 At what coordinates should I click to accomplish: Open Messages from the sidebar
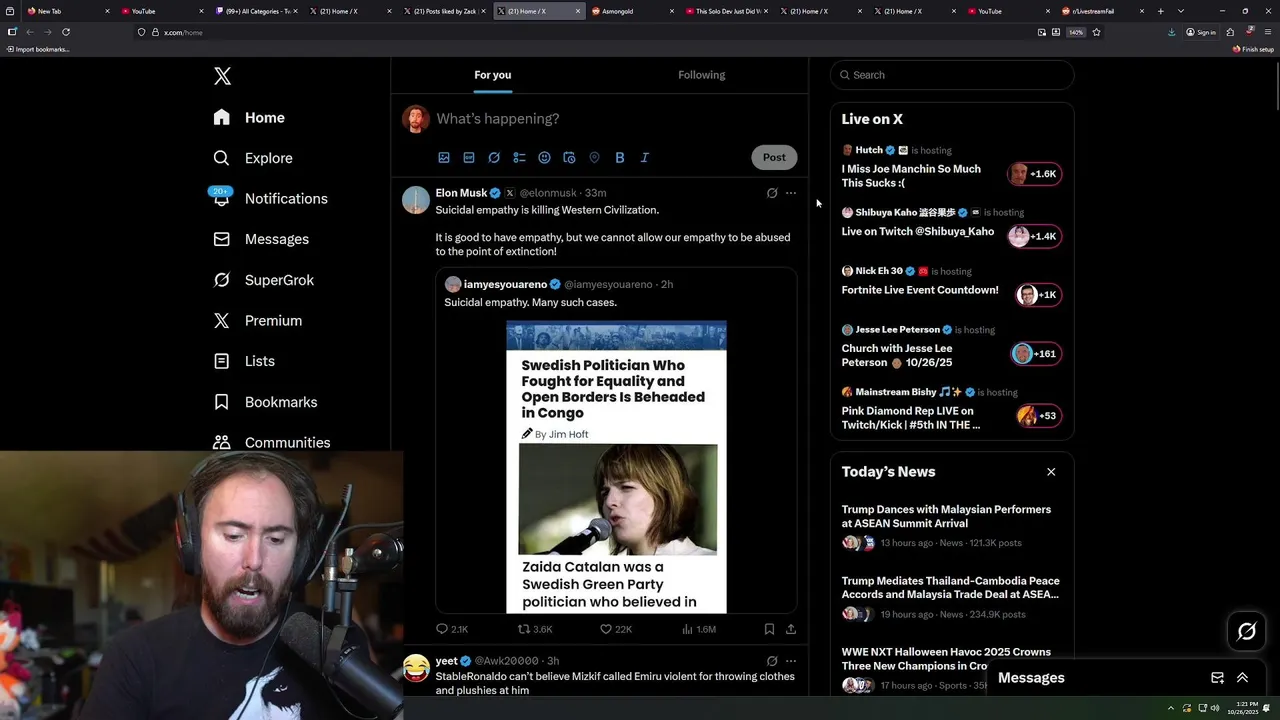pos(261,239)
